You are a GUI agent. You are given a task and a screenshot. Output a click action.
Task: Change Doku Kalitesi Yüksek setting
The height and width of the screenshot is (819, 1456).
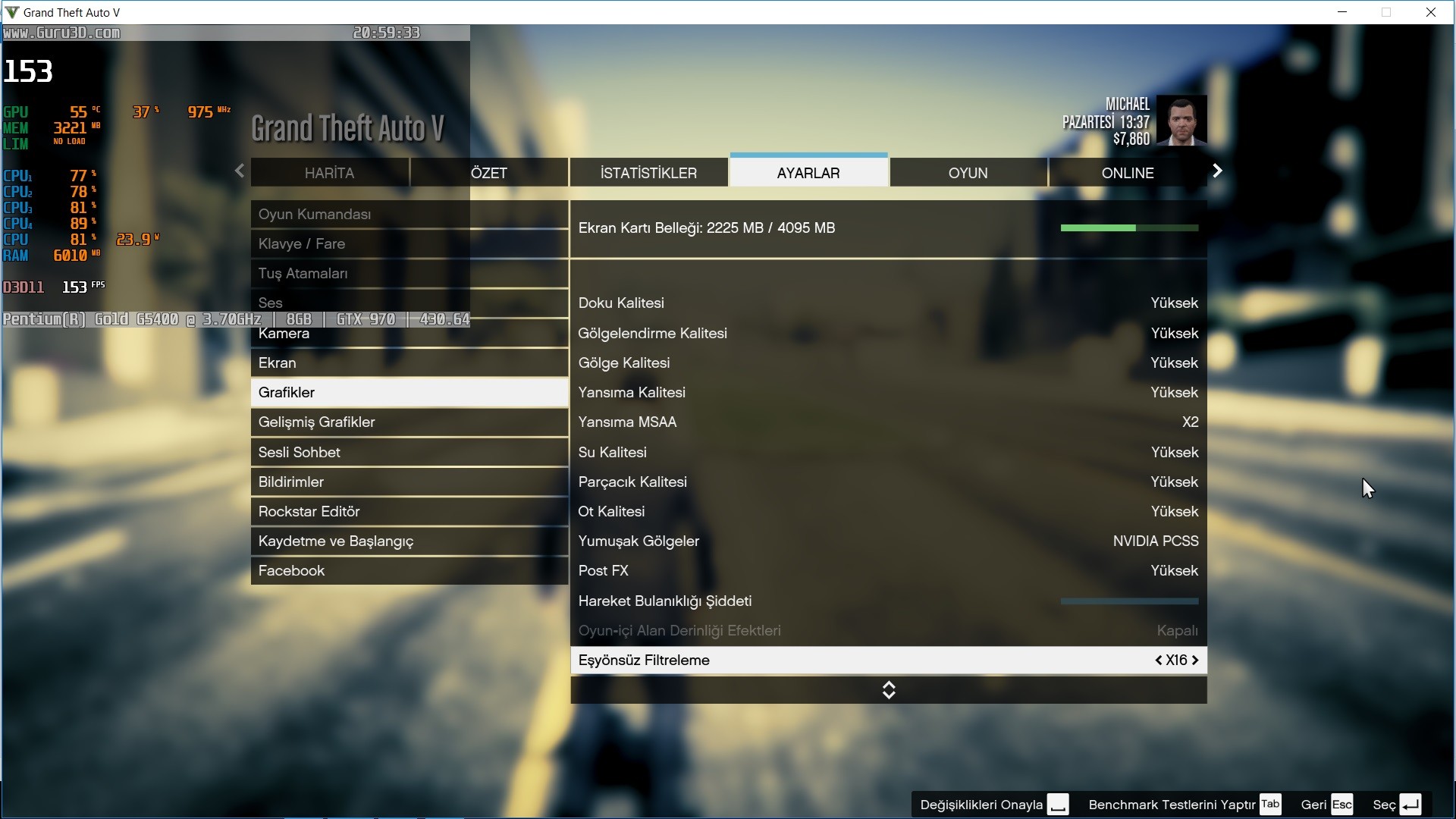tap(1174, 303)
